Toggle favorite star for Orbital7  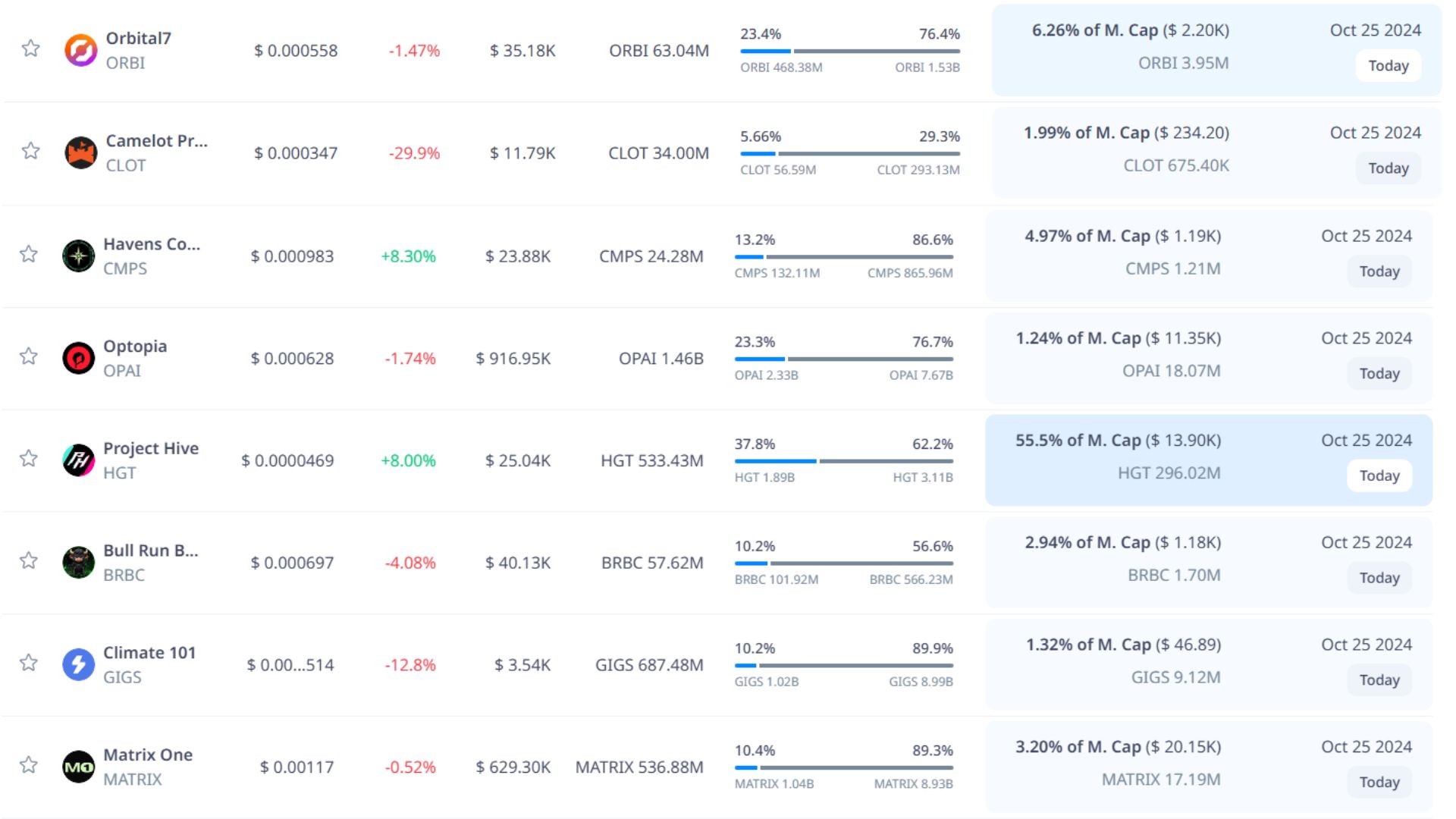tap(30, 49)
